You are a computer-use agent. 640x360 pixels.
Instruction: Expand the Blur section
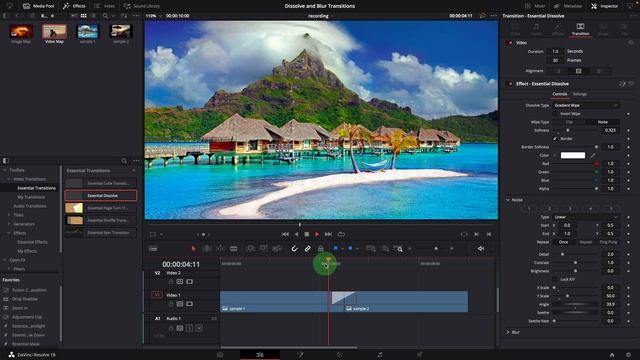(508, 332)
